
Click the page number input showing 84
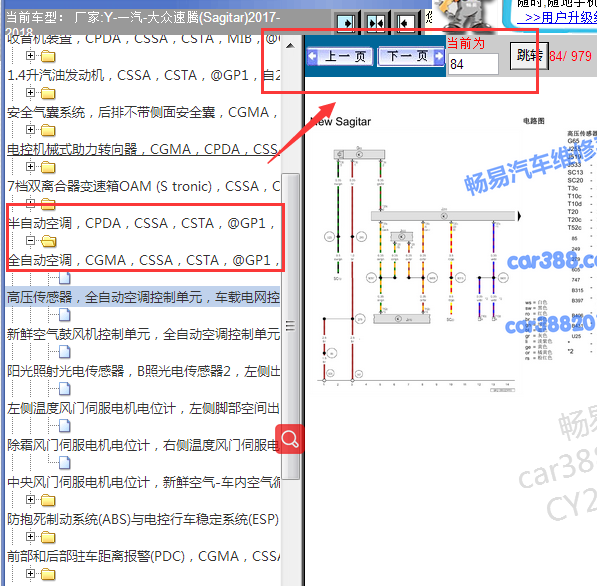(x=473, y=64)
